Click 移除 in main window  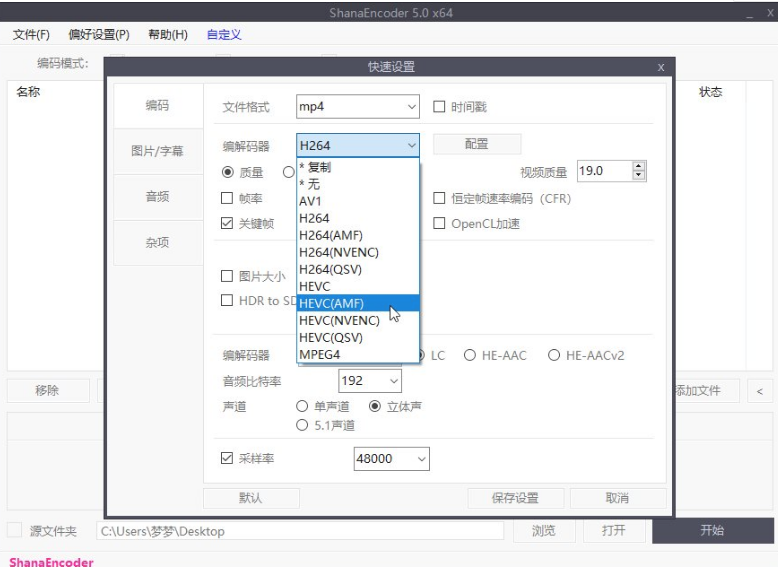click(48, 391)
